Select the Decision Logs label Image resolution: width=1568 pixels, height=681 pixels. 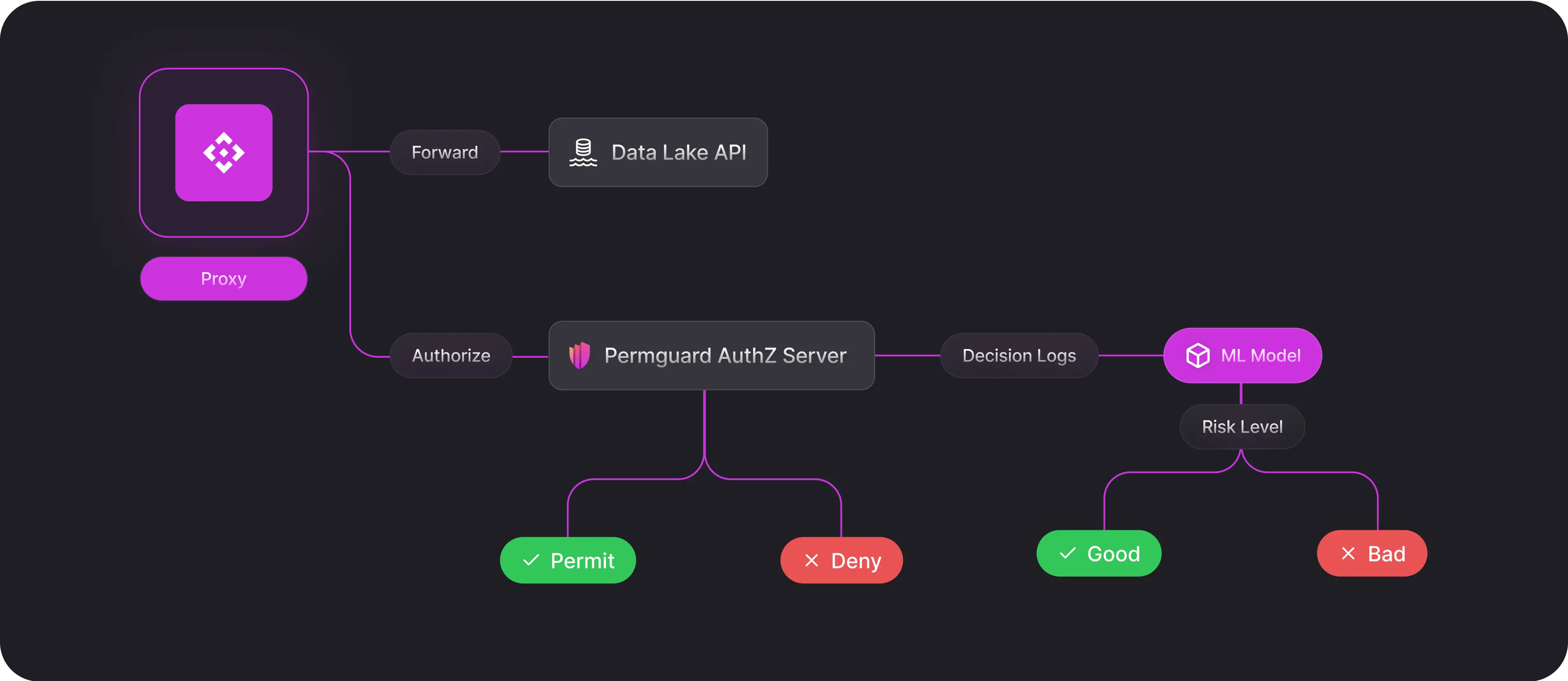[1018, 356]
